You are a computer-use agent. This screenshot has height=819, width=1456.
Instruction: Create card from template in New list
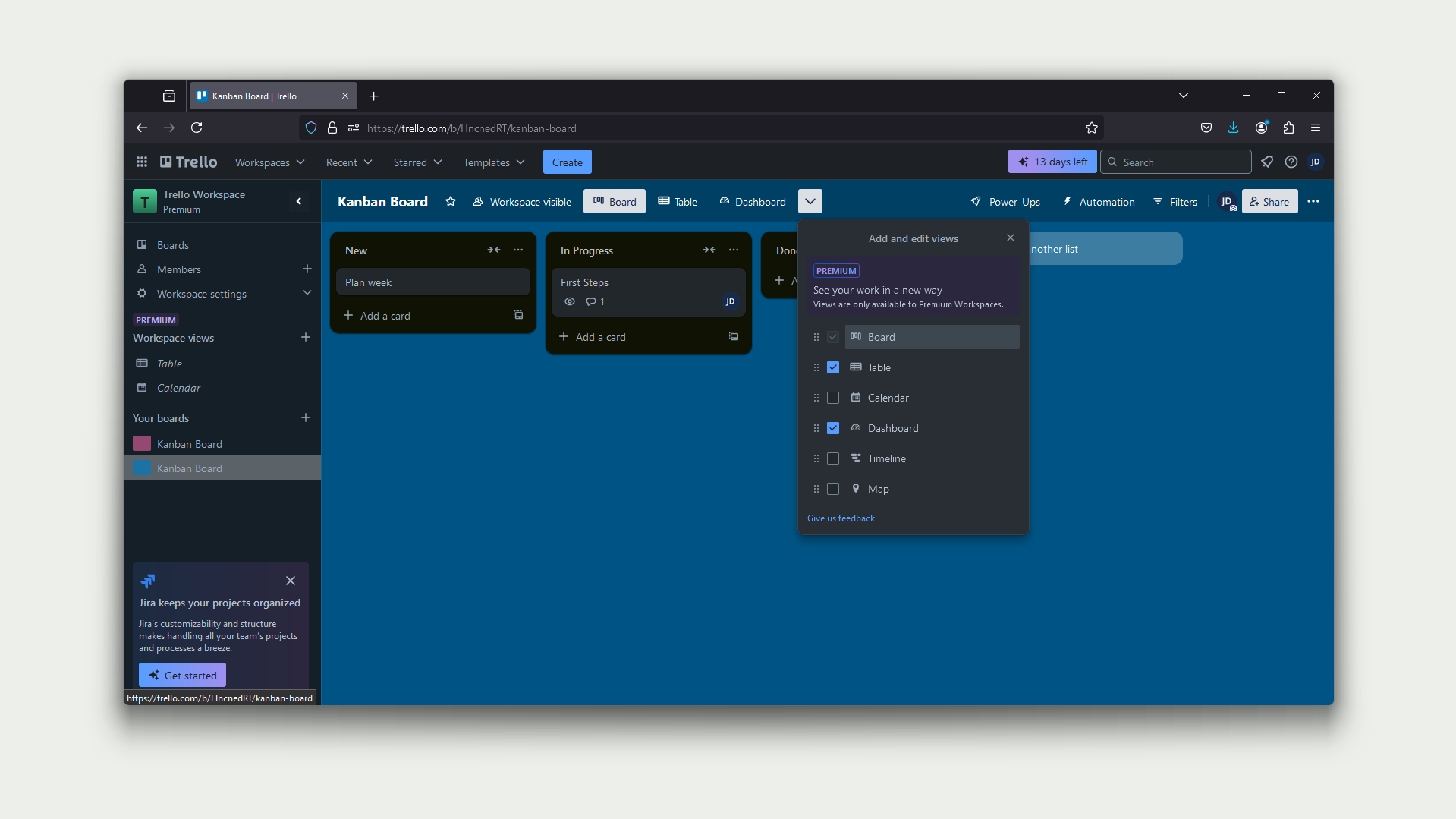coord(518,315)
